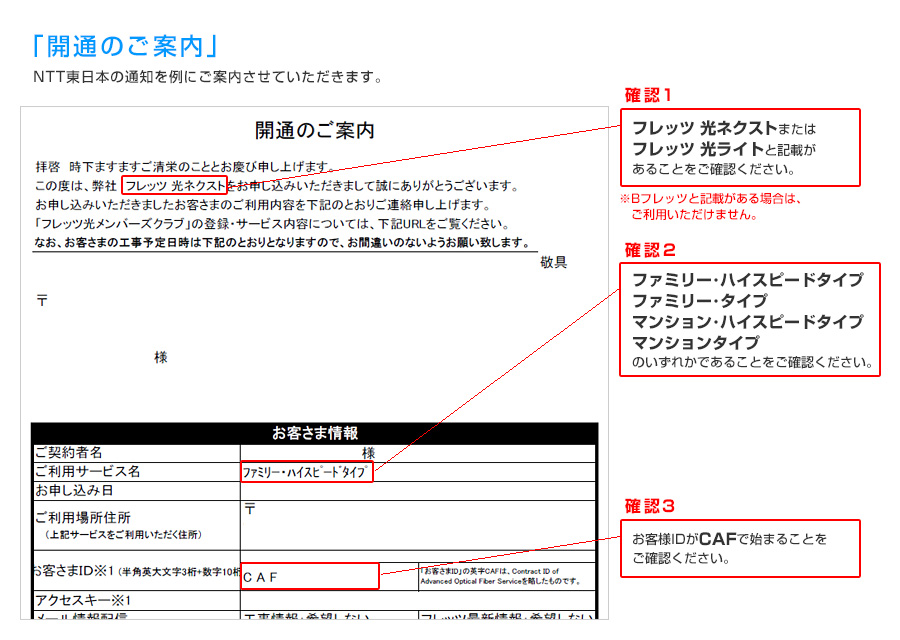Image resolution: width=900 pixels, height=640 pixels.
Task: Click the ご契約者名 row label
Action: click(69, 452)
